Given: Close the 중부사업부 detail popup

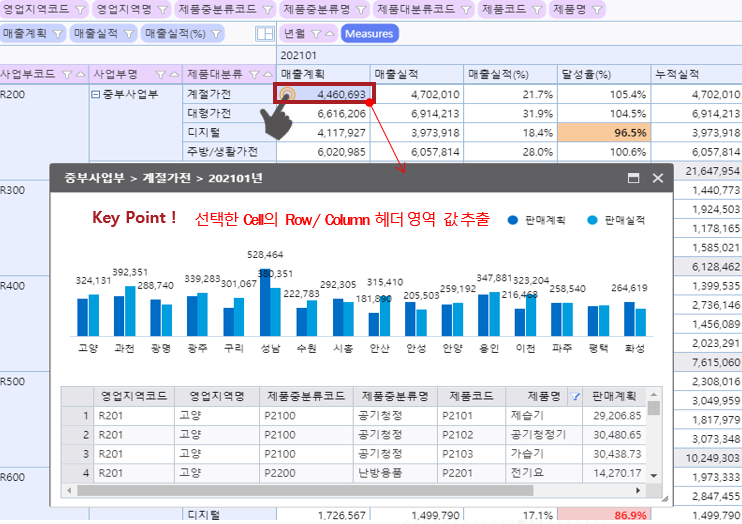Looking at the screenshot, I should click(658, 178).
